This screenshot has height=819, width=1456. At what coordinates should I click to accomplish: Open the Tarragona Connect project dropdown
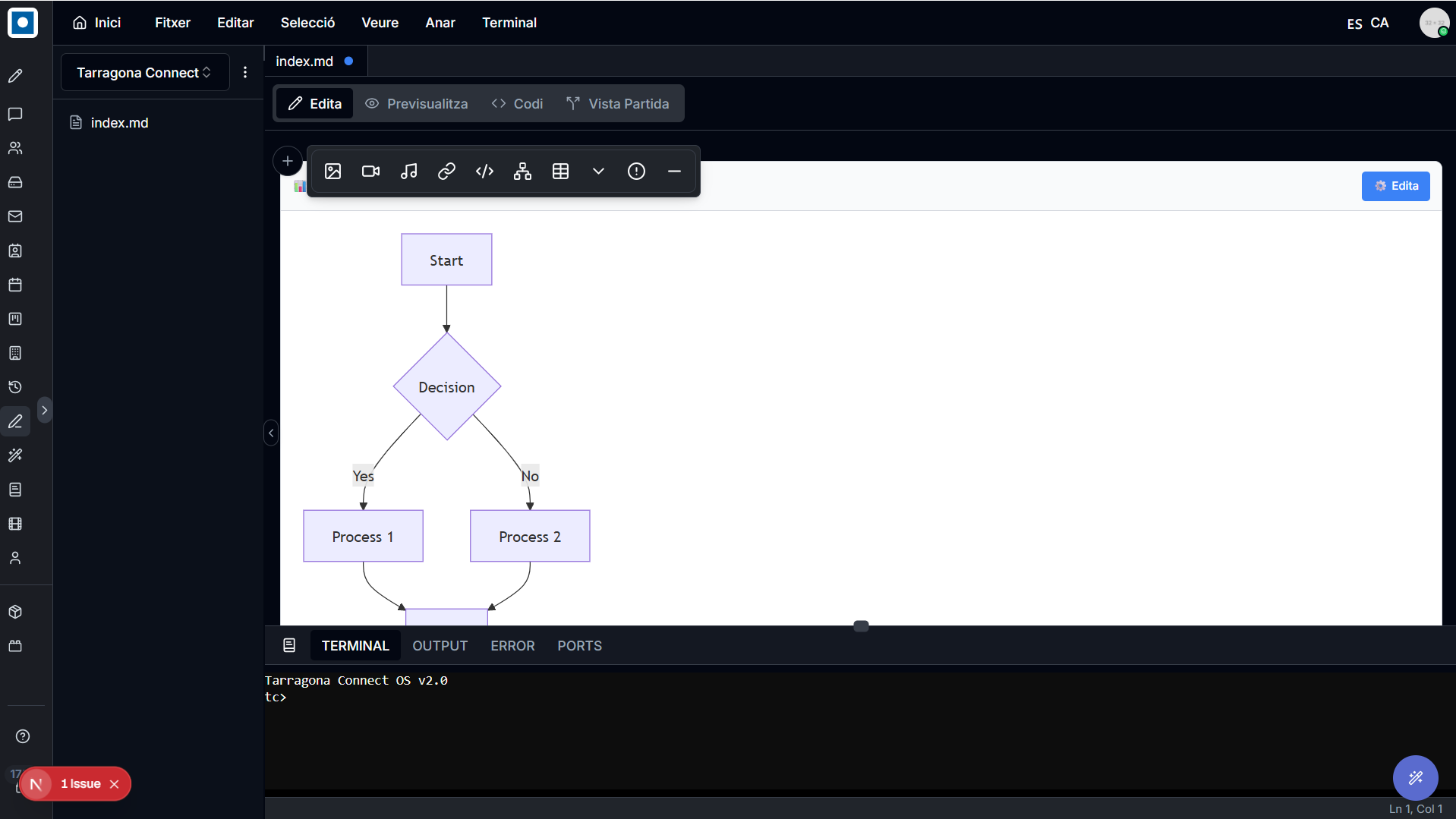(144, 73)
